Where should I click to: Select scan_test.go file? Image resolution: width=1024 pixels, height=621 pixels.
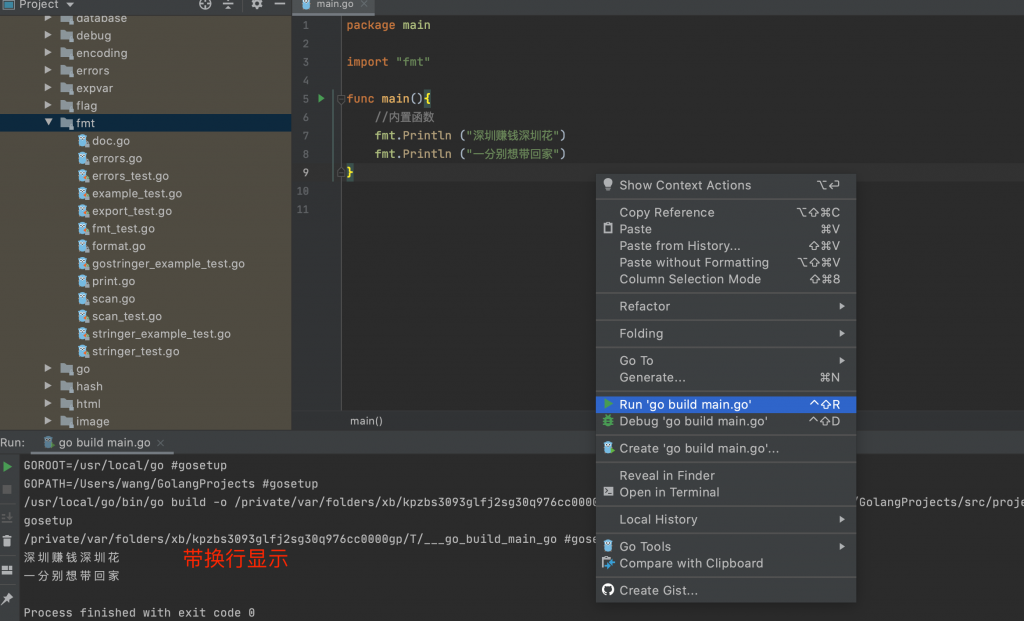[x=127, y=317]
